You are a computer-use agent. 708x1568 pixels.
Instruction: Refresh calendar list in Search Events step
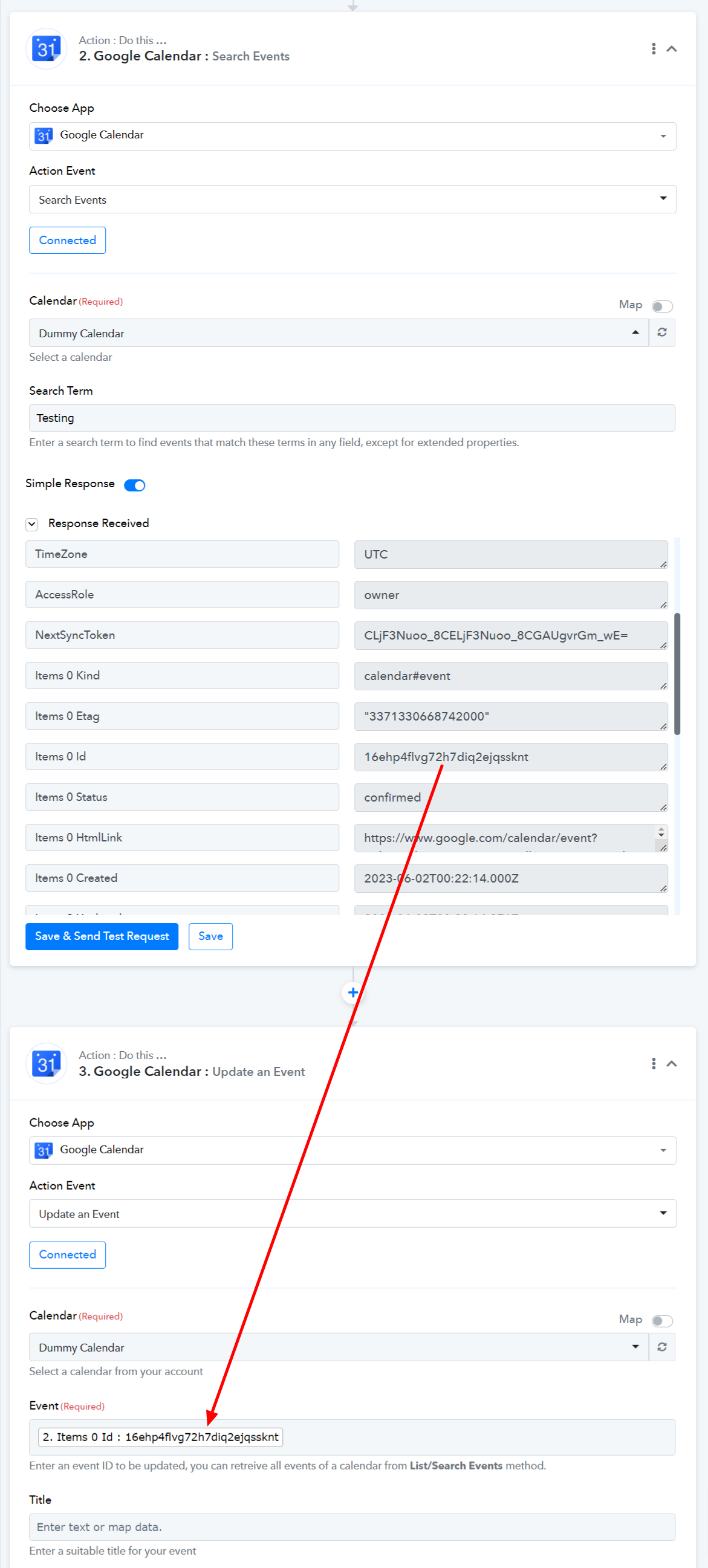pos(661,332)
